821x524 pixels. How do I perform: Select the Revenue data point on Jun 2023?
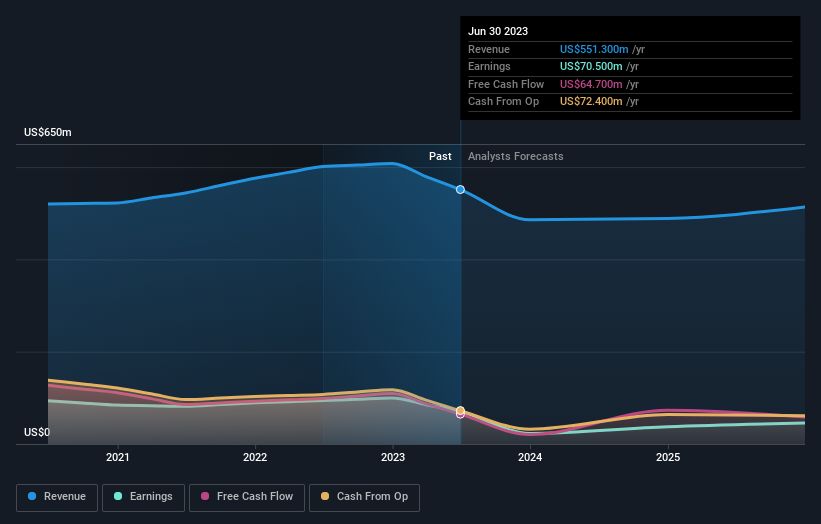tap(460, 189)
